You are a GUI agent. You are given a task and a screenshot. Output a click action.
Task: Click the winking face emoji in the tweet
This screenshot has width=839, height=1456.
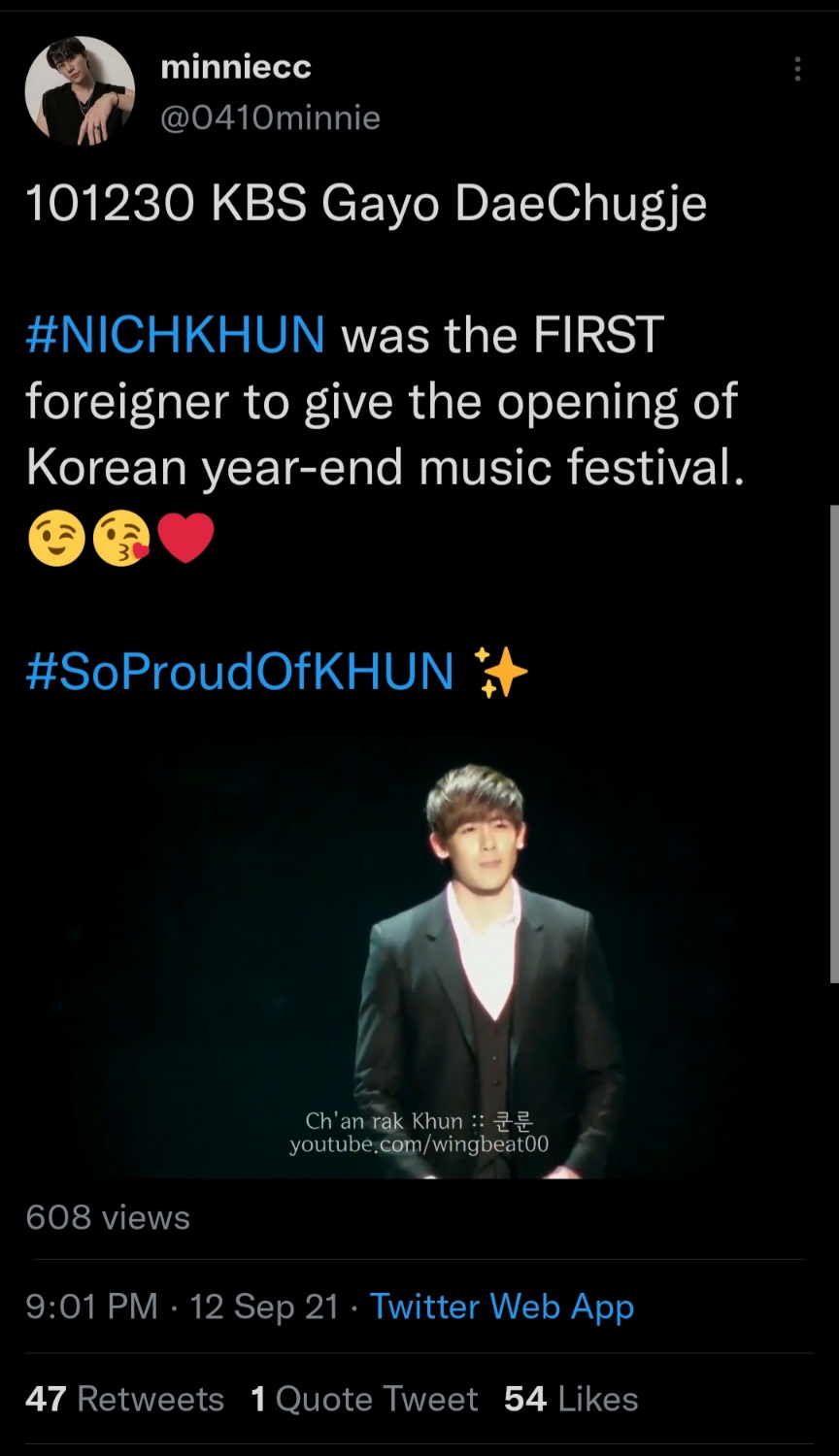pyautogui.click(x=56, y=539)
